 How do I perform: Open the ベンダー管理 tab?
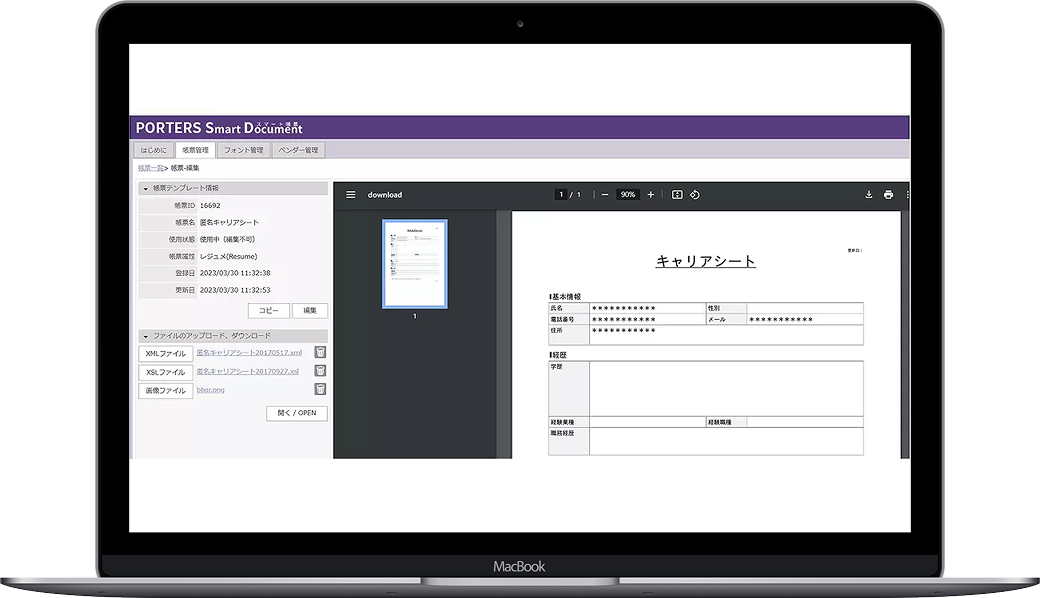click(298, 150)
